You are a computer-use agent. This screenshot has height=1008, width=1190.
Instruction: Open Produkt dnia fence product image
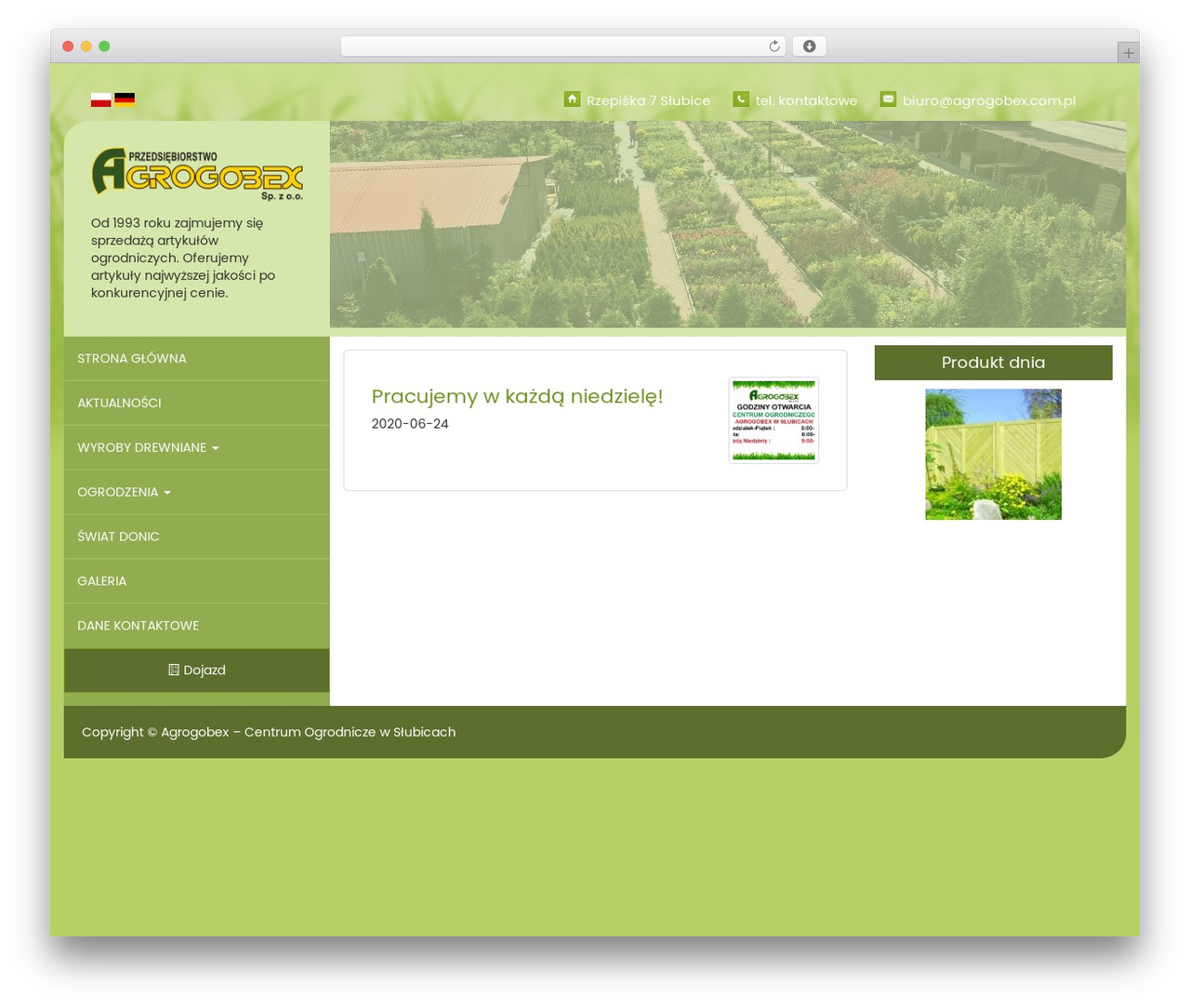[993, 454]
